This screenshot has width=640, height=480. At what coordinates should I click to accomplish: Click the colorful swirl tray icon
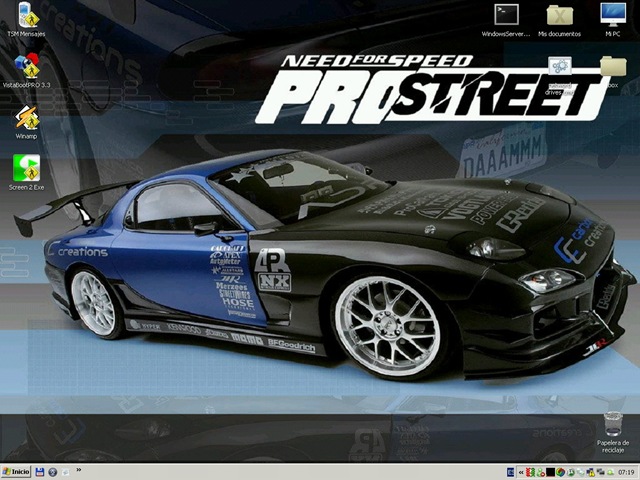(x=560, y=472)
